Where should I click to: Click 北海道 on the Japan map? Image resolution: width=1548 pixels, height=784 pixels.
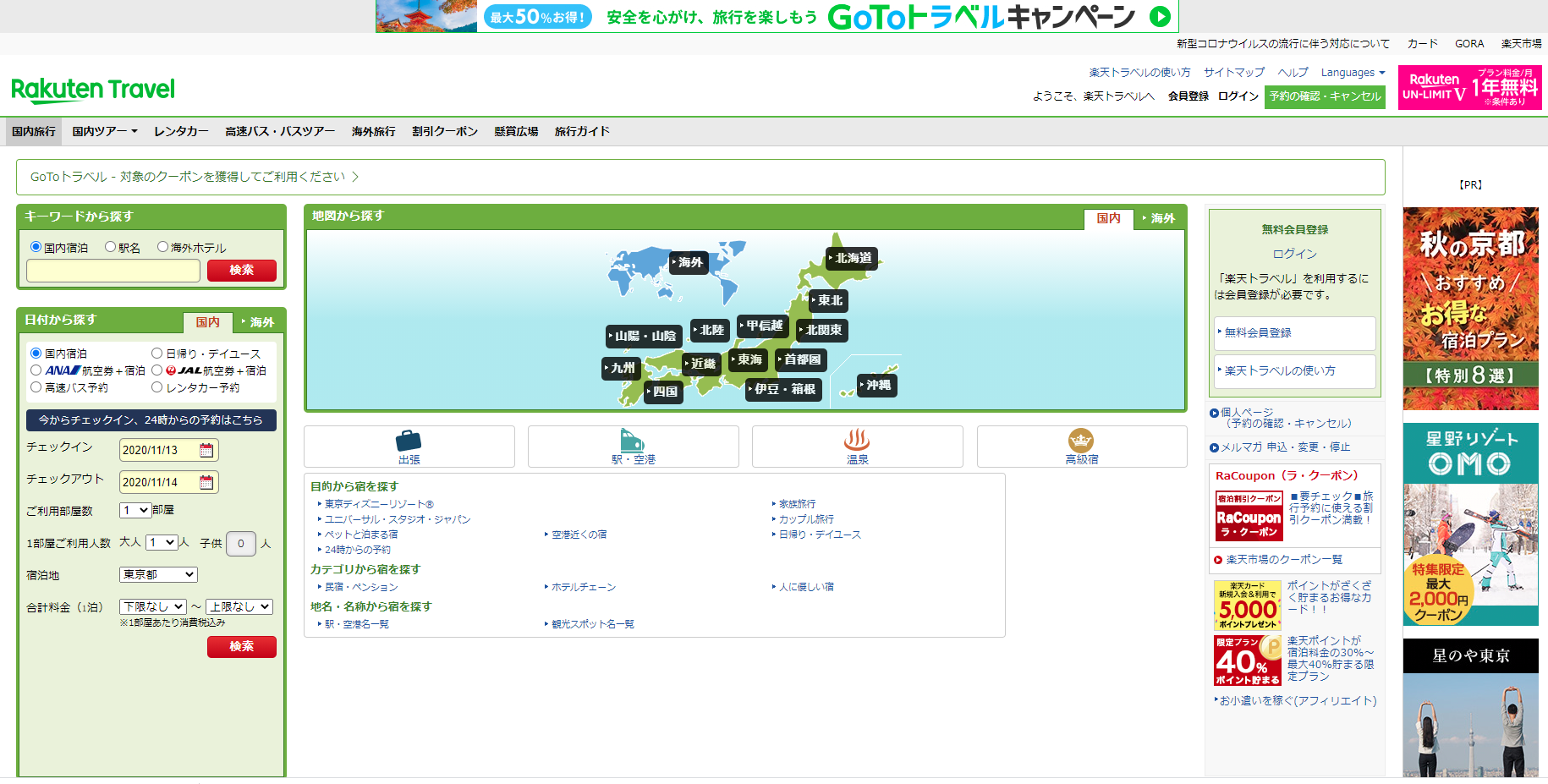pyautogui.click(x=852, y=258)
